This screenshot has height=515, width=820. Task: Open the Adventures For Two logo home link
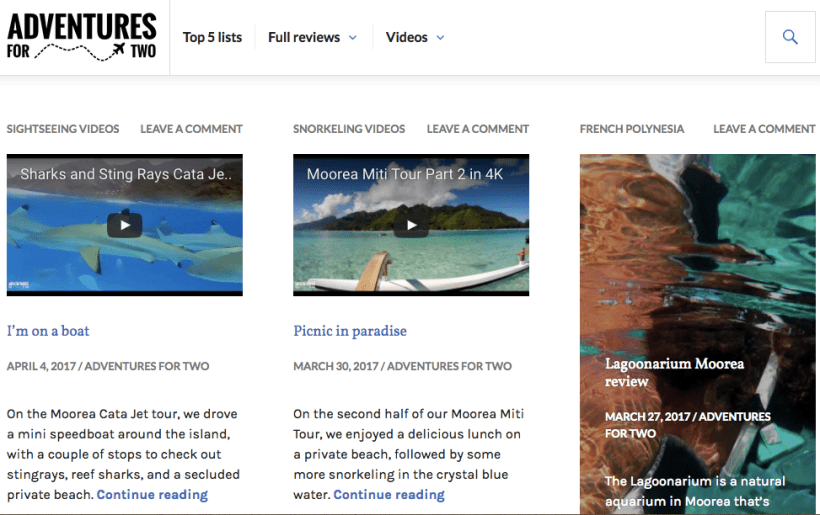click(x=82, y=37)
